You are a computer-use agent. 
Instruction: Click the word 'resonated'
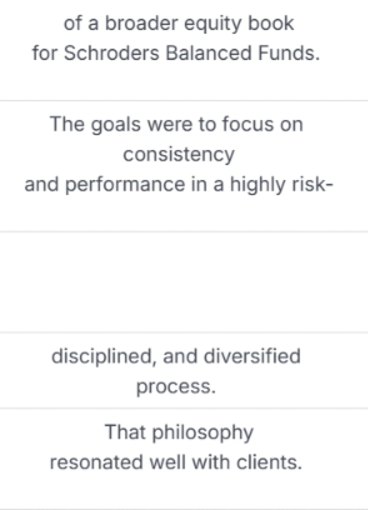coord(97,463)
